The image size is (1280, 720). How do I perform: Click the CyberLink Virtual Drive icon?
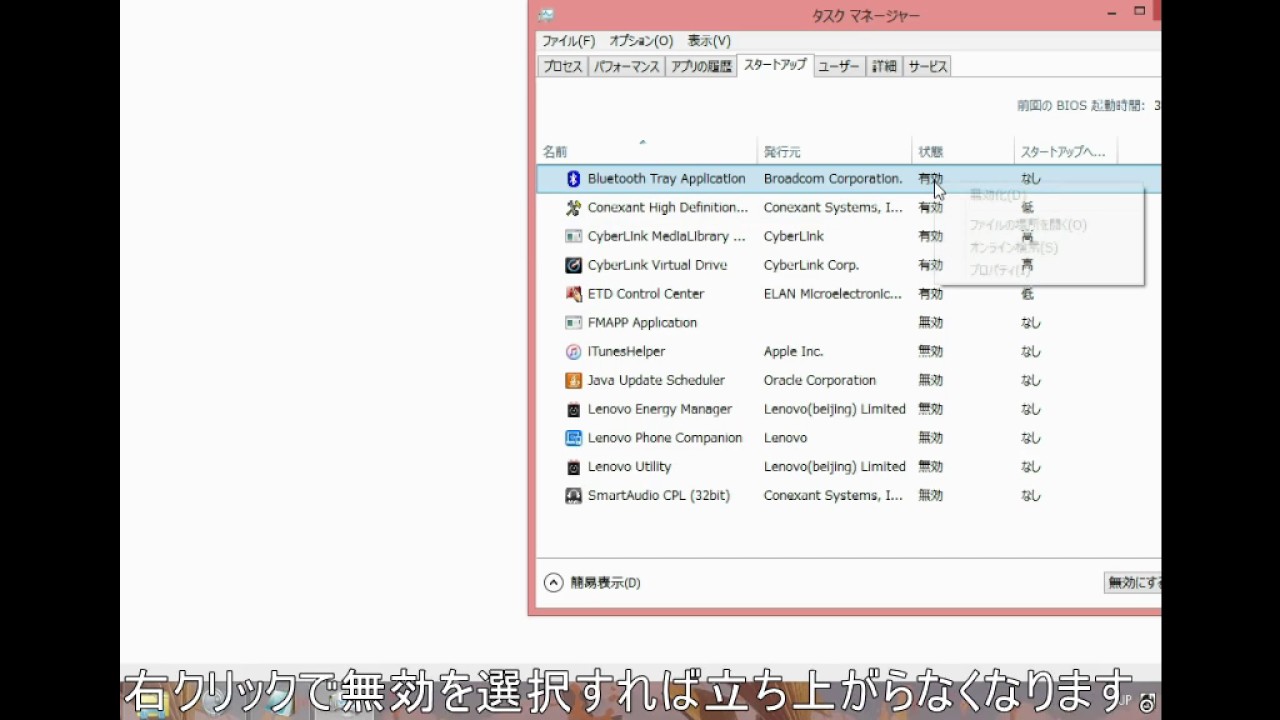pos(573,265)
